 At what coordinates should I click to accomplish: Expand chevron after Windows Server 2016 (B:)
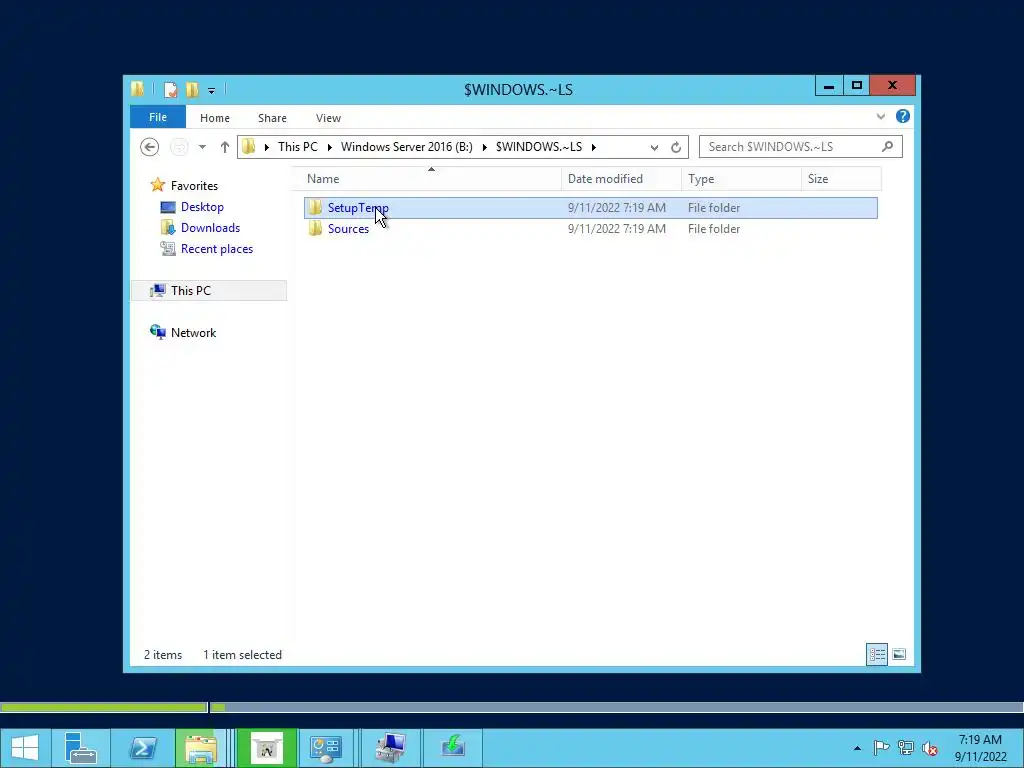485,147
